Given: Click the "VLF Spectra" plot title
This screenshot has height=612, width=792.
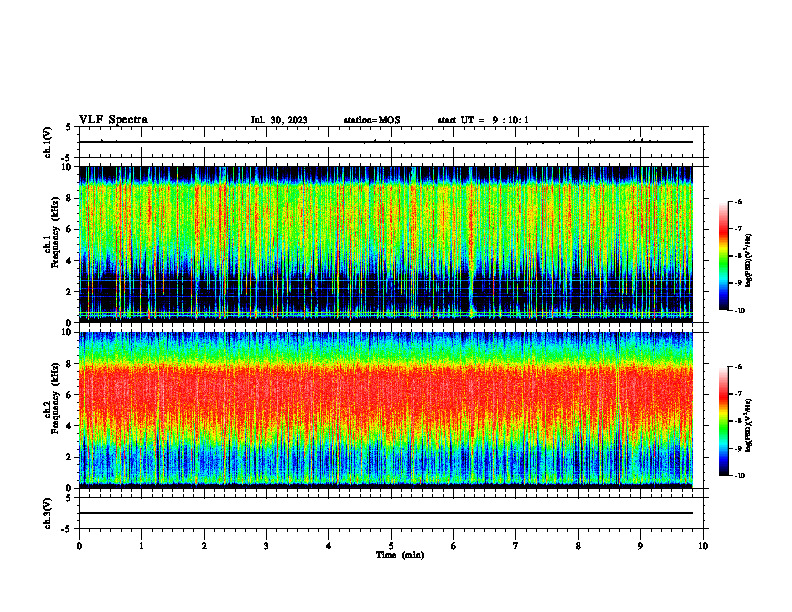Looking at the screenshot, I should pos(113,120).
